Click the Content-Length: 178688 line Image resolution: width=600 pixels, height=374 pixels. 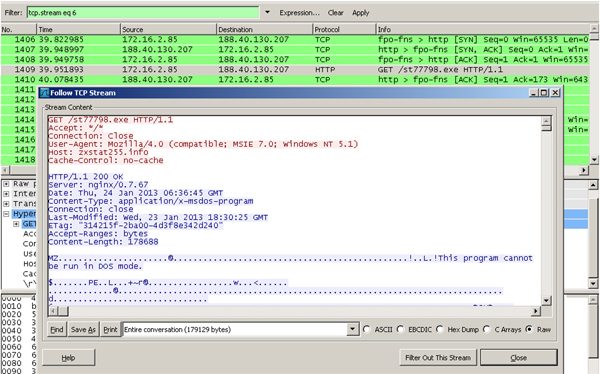[103, 242]
